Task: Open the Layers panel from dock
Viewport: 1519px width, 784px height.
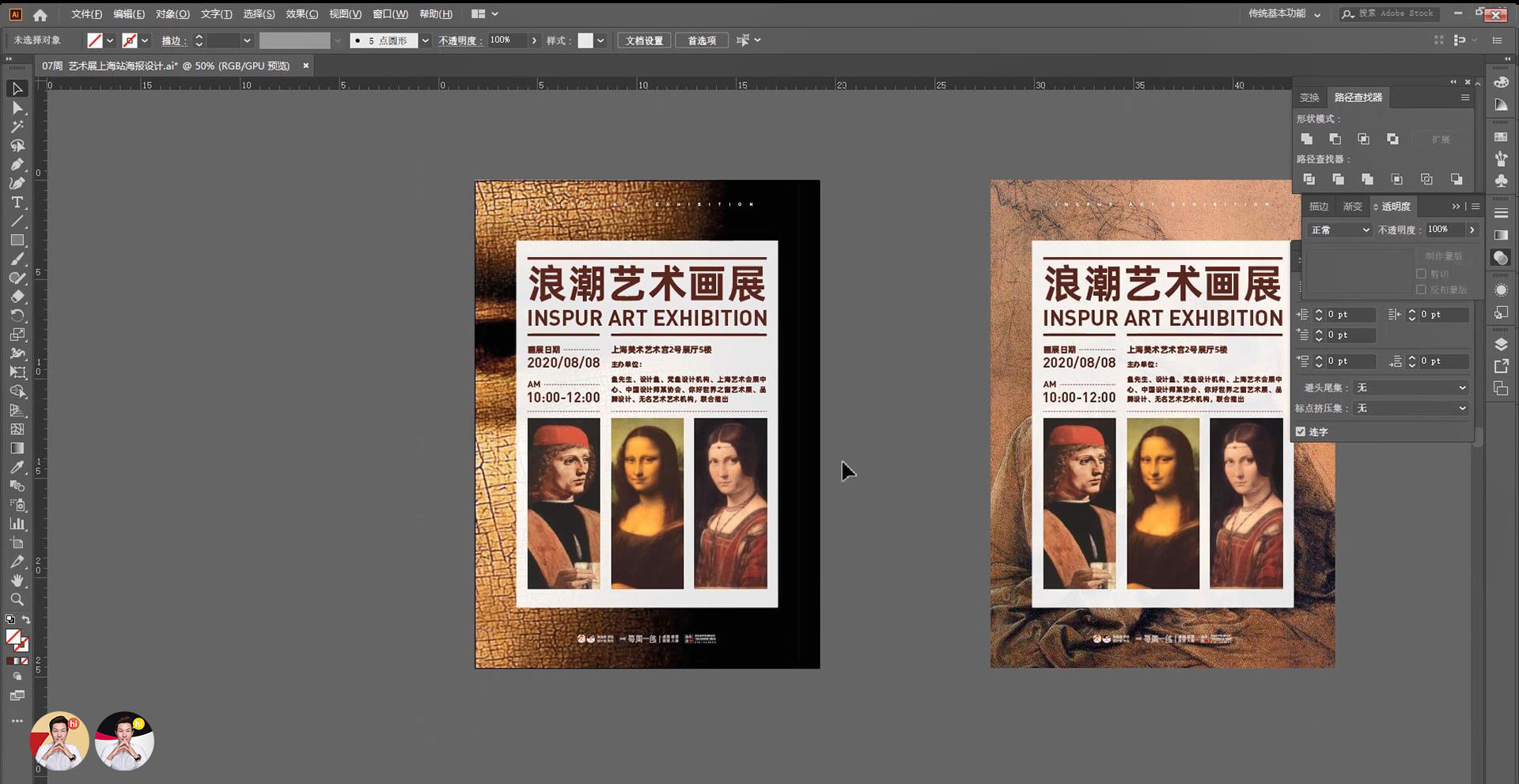Action: pyautogui.click(x=1501, y=344)
